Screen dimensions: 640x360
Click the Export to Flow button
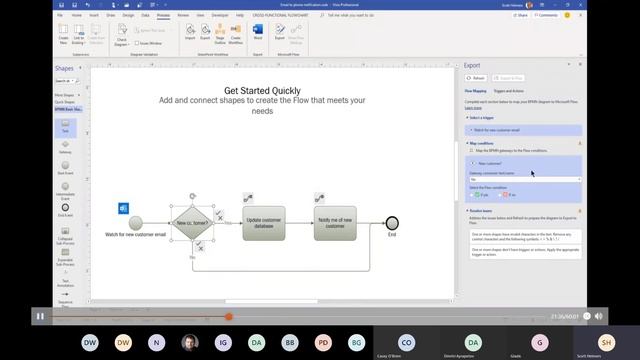pos(508,78)
